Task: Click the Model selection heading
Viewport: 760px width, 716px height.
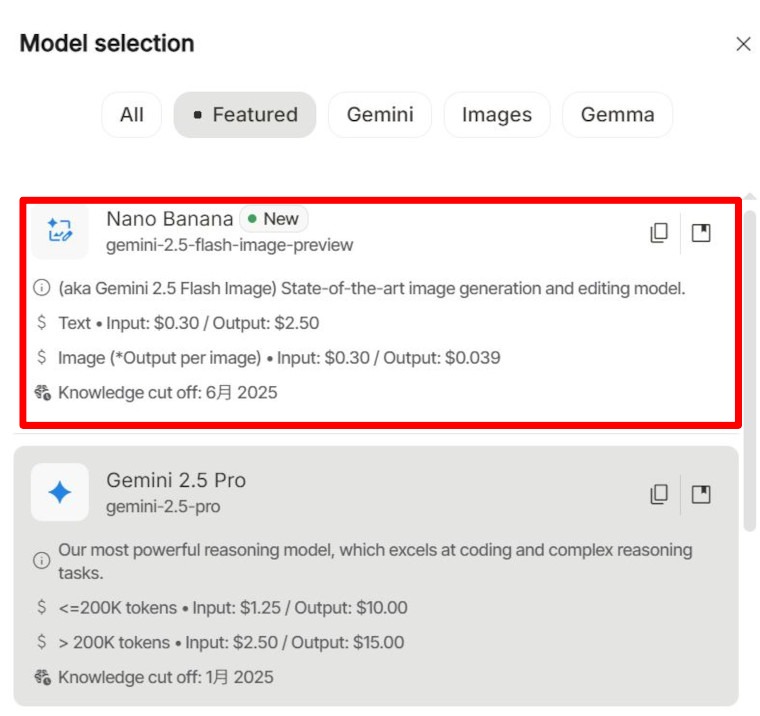Action: (x=107, y=44)
